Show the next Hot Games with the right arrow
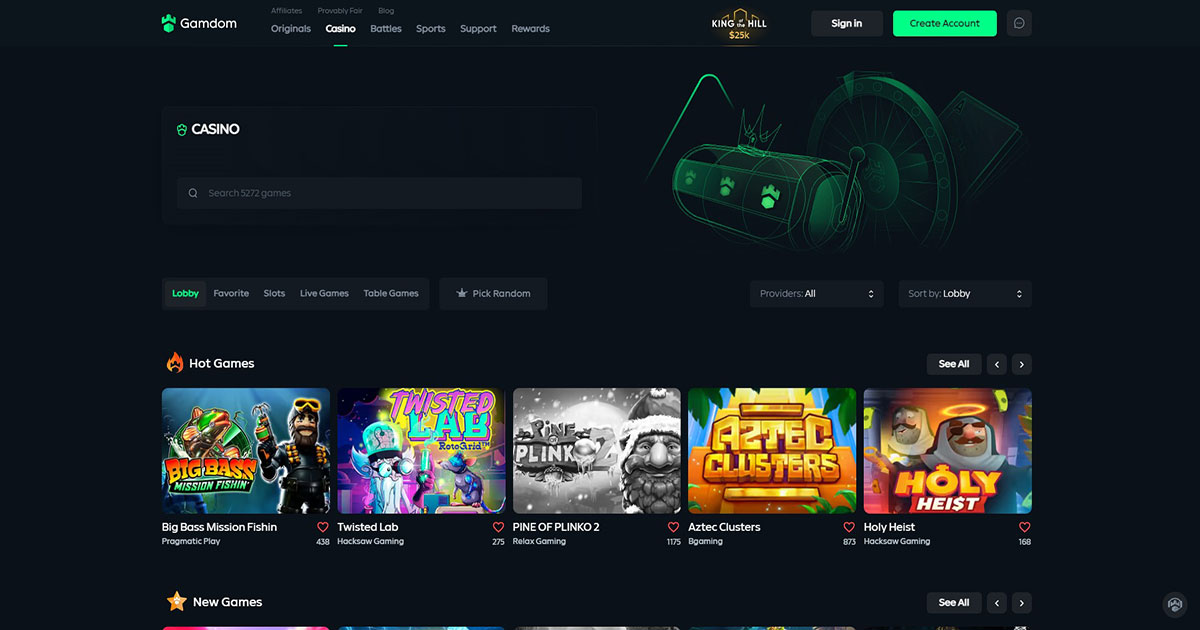This screenshot has height=630, width=1200. tap(1021, 364)
